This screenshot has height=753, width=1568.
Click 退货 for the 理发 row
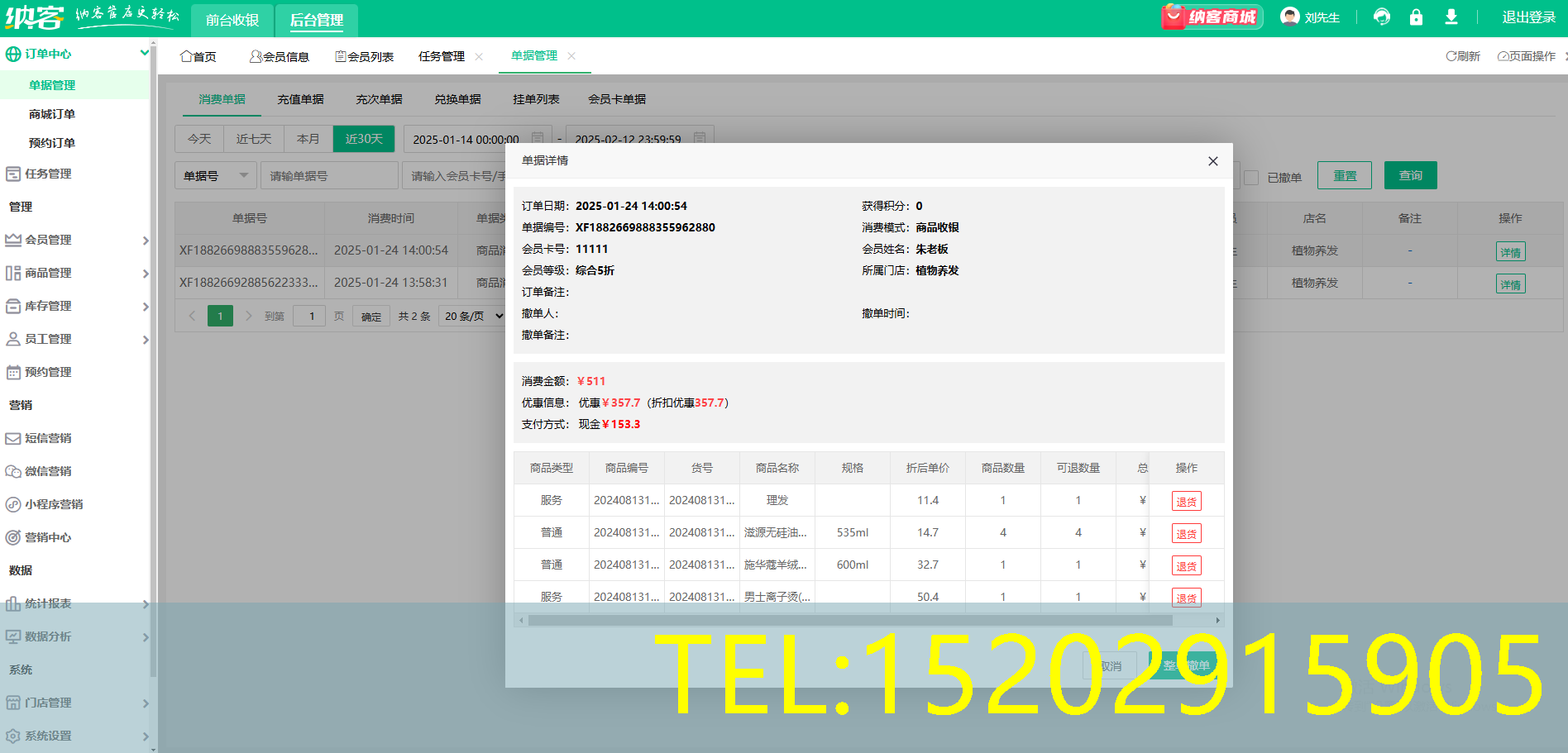[x=1187, y=501]
